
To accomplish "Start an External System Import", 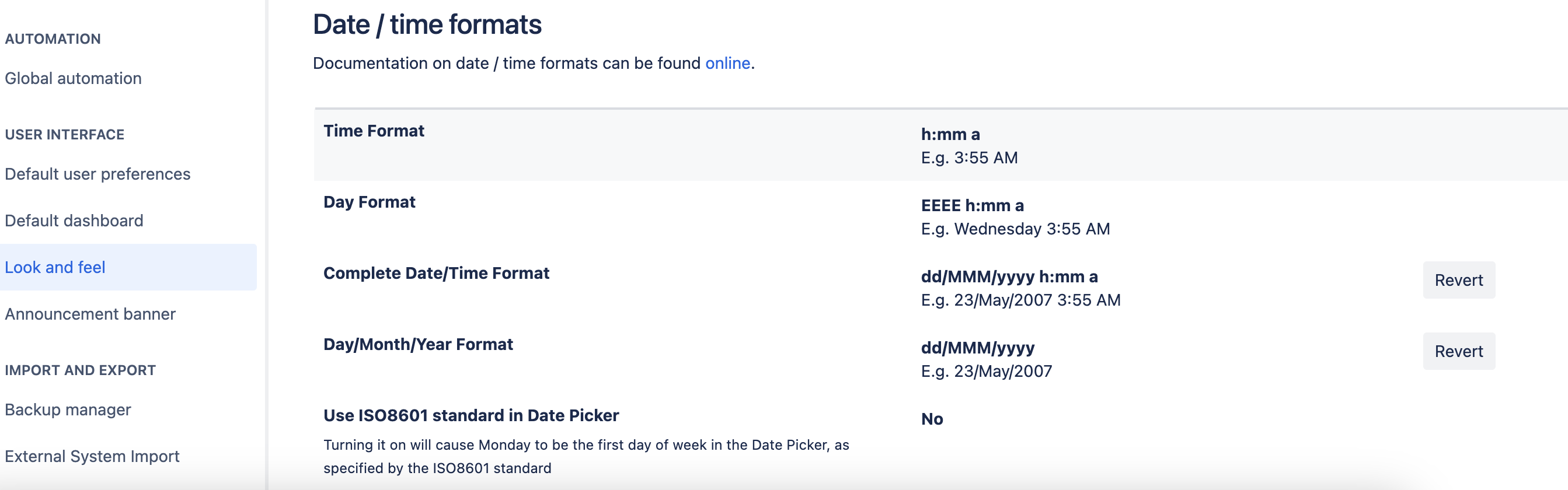I will (92, 456).
